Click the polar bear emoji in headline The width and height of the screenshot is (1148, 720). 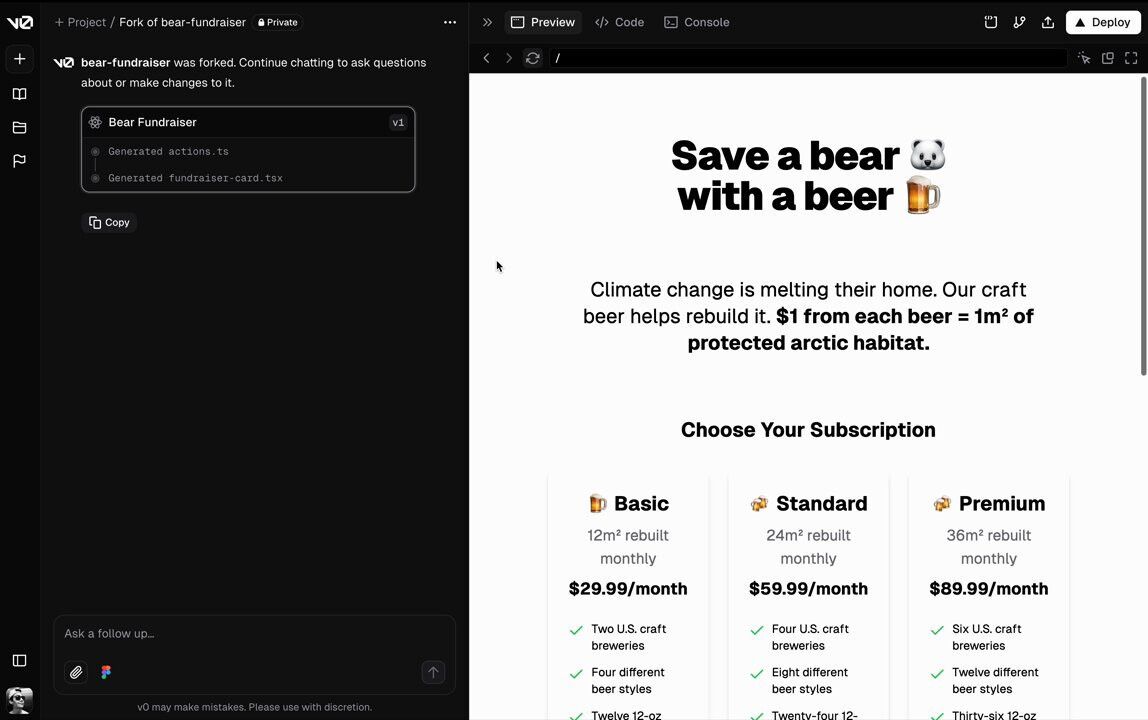click(928, 155)
